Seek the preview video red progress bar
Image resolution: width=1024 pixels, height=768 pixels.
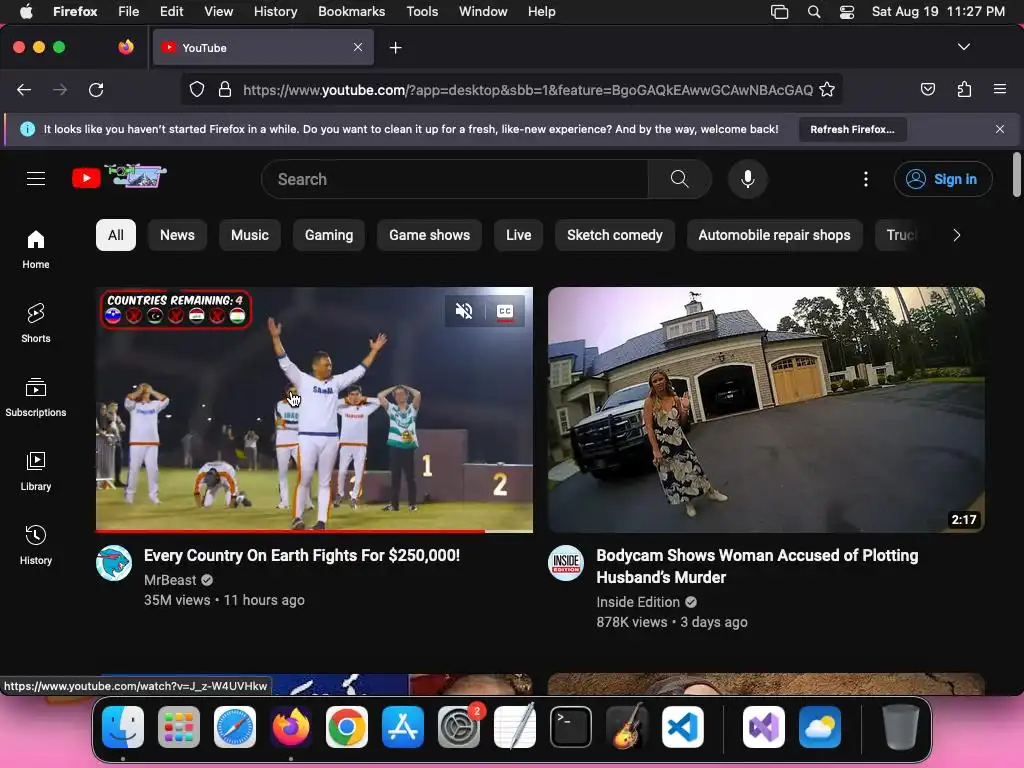[314, 531]
